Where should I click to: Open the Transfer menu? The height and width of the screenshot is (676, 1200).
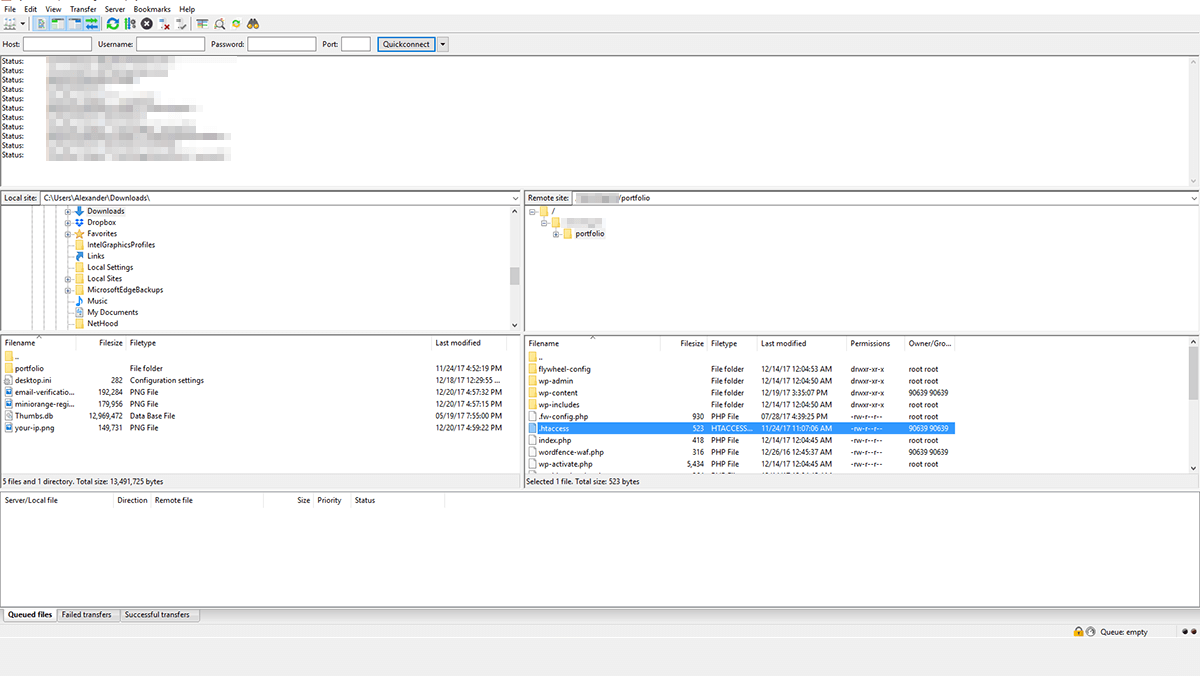[x=83, y=8]
